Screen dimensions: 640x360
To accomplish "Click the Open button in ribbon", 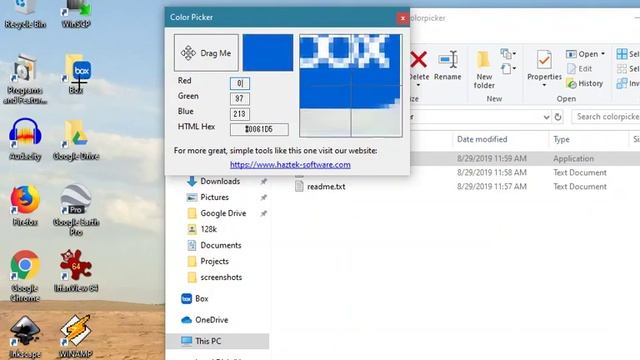I will pos(582,54).
